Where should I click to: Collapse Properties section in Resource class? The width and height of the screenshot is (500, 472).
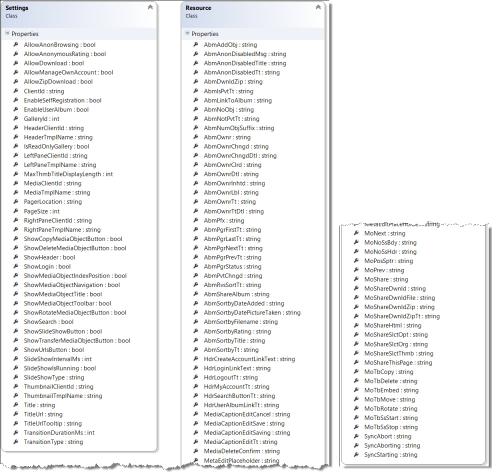pyautogui.click(x=187, y=33)
